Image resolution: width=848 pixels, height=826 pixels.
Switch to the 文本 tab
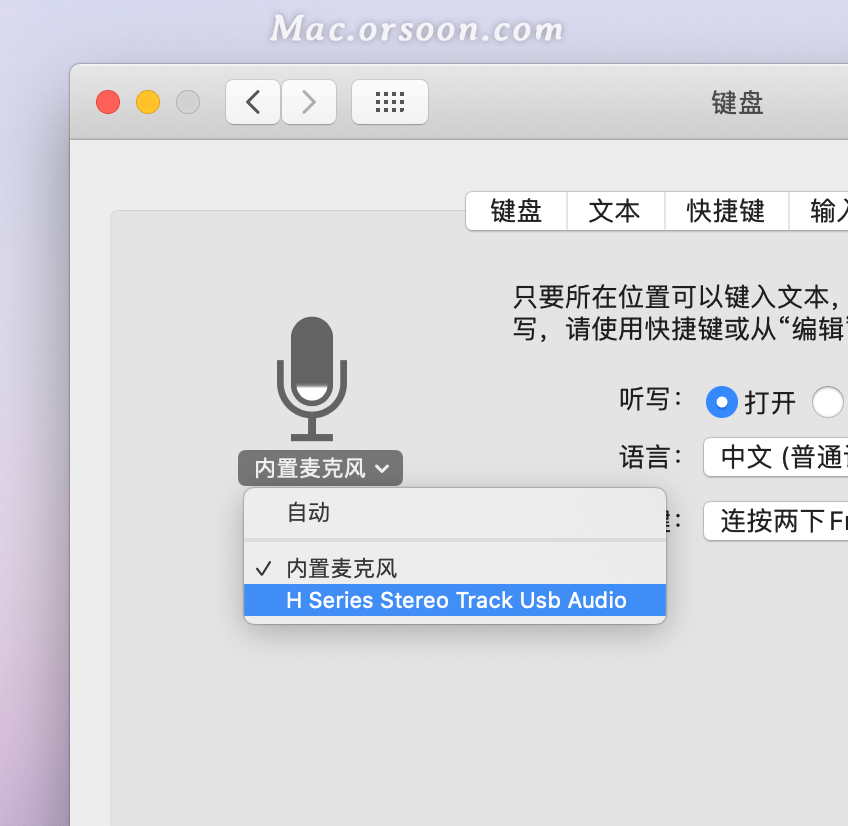click(614, 211)
